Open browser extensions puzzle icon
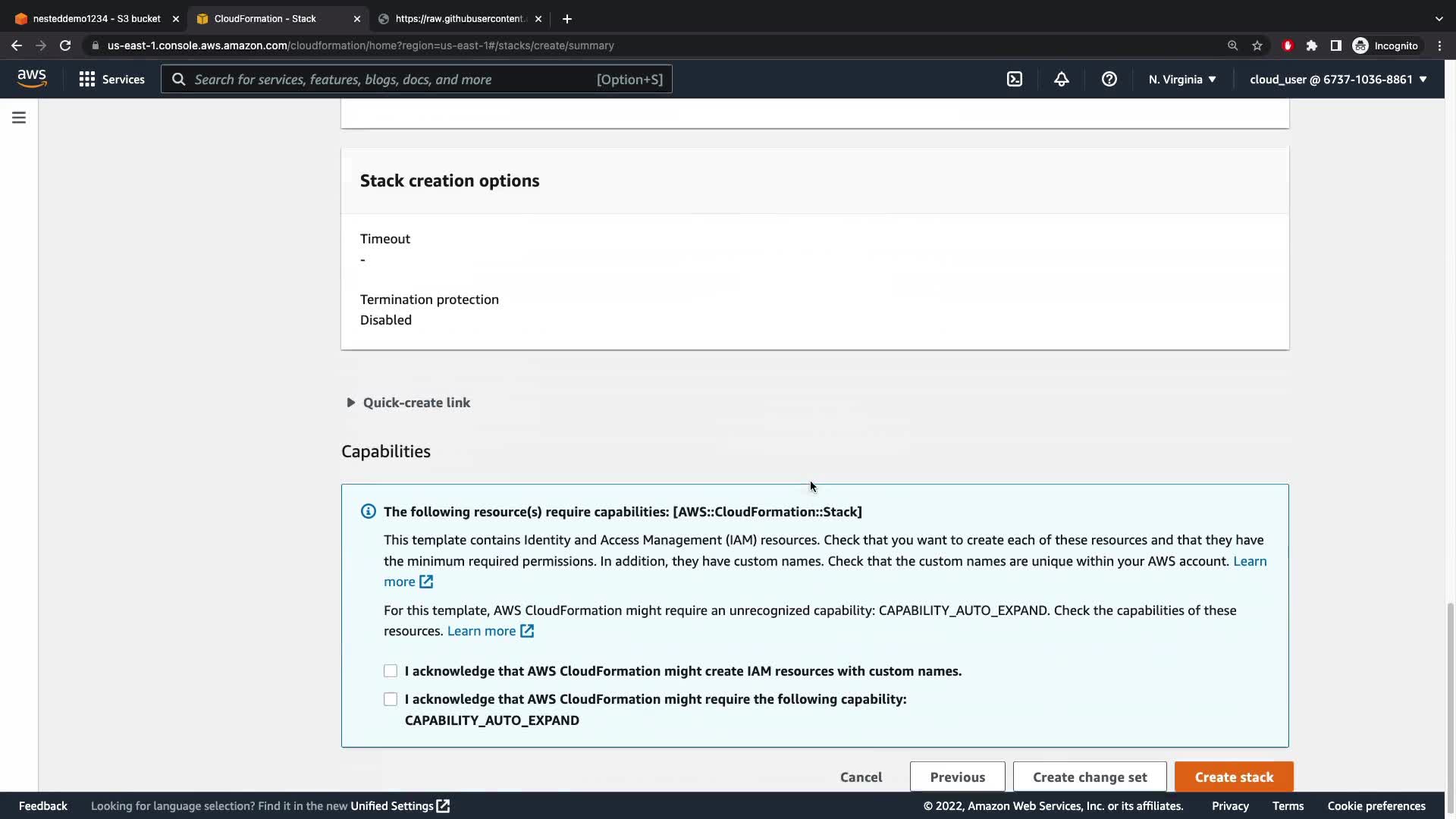 [1312, 45]
